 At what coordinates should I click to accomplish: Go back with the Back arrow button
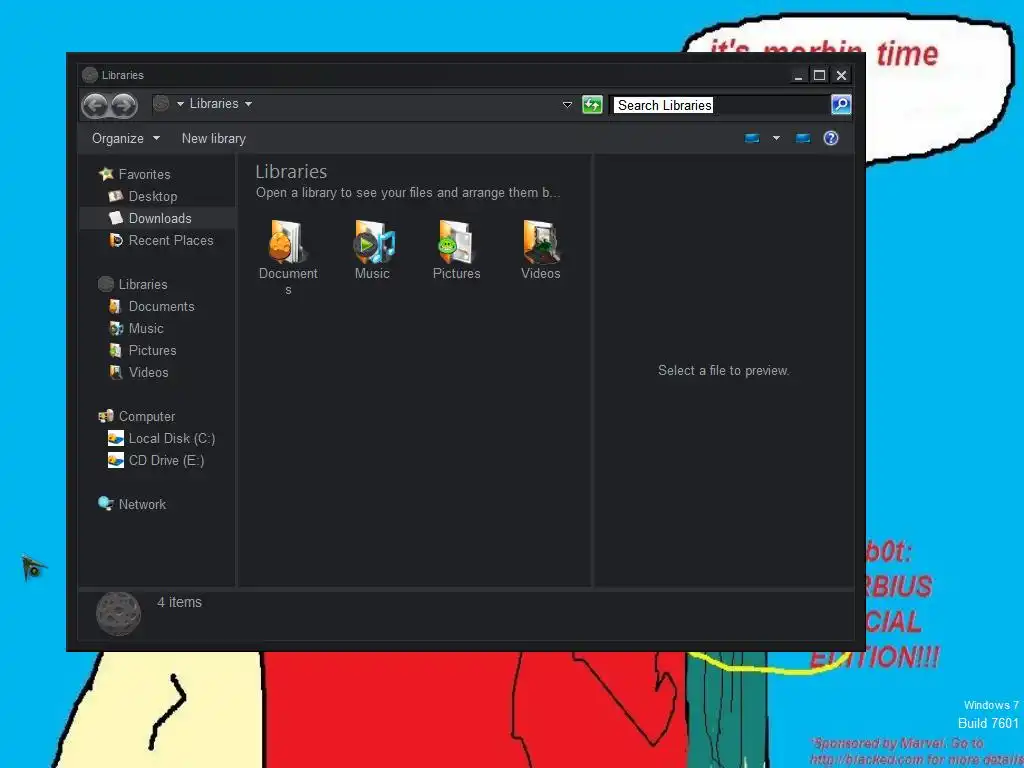coord(95,105)
